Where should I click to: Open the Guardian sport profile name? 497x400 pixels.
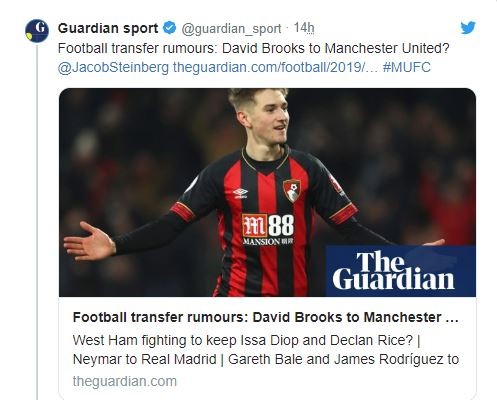coord(108,28)
